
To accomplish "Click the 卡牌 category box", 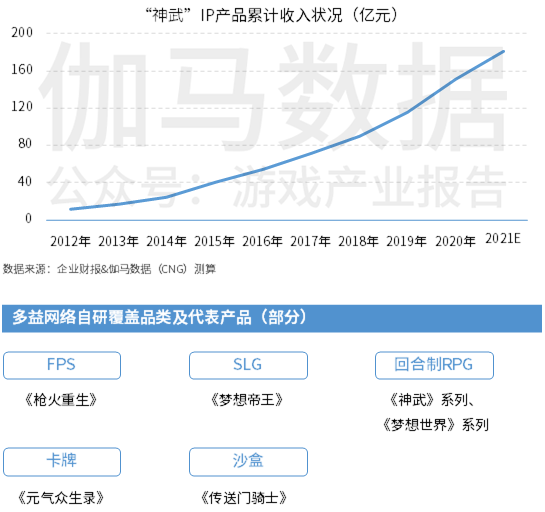I will [62, 462].
